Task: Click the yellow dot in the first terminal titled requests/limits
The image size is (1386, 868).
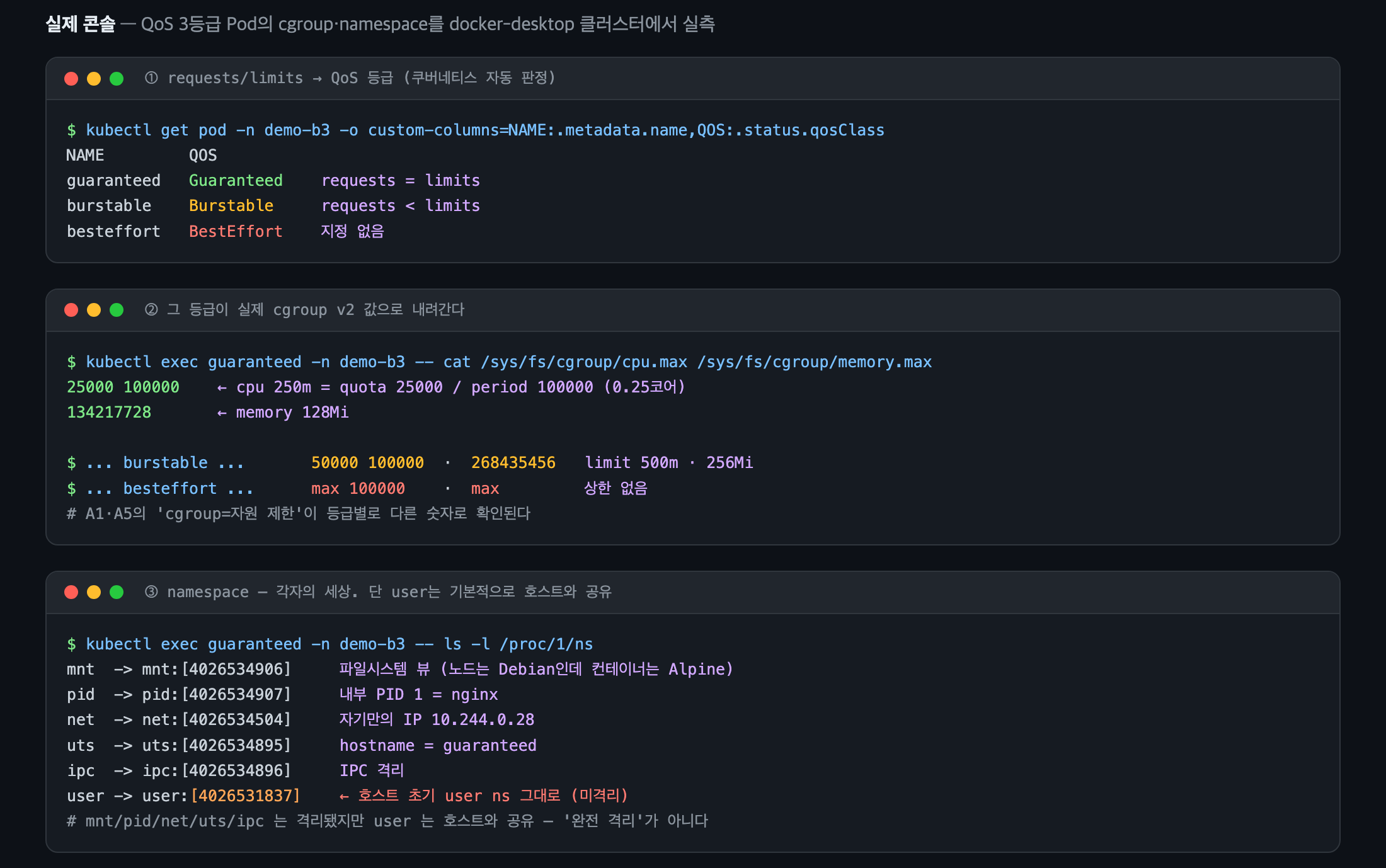Action: point(94,79)
